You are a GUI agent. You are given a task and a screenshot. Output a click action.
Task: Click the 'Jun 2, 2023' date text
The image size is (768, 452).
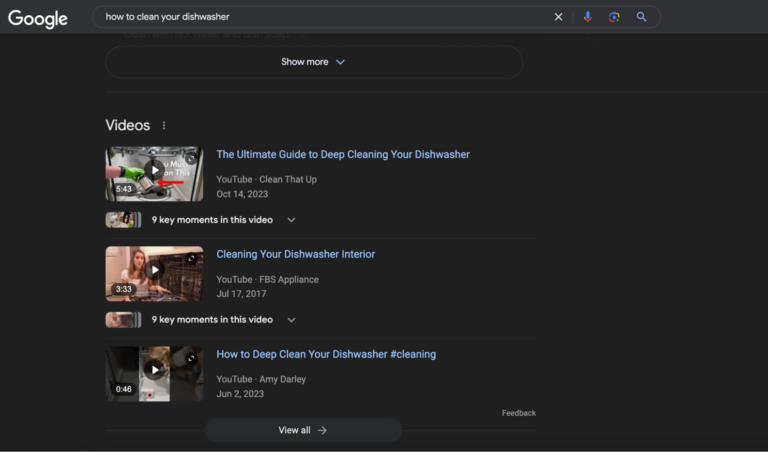[x=240, y=394]
